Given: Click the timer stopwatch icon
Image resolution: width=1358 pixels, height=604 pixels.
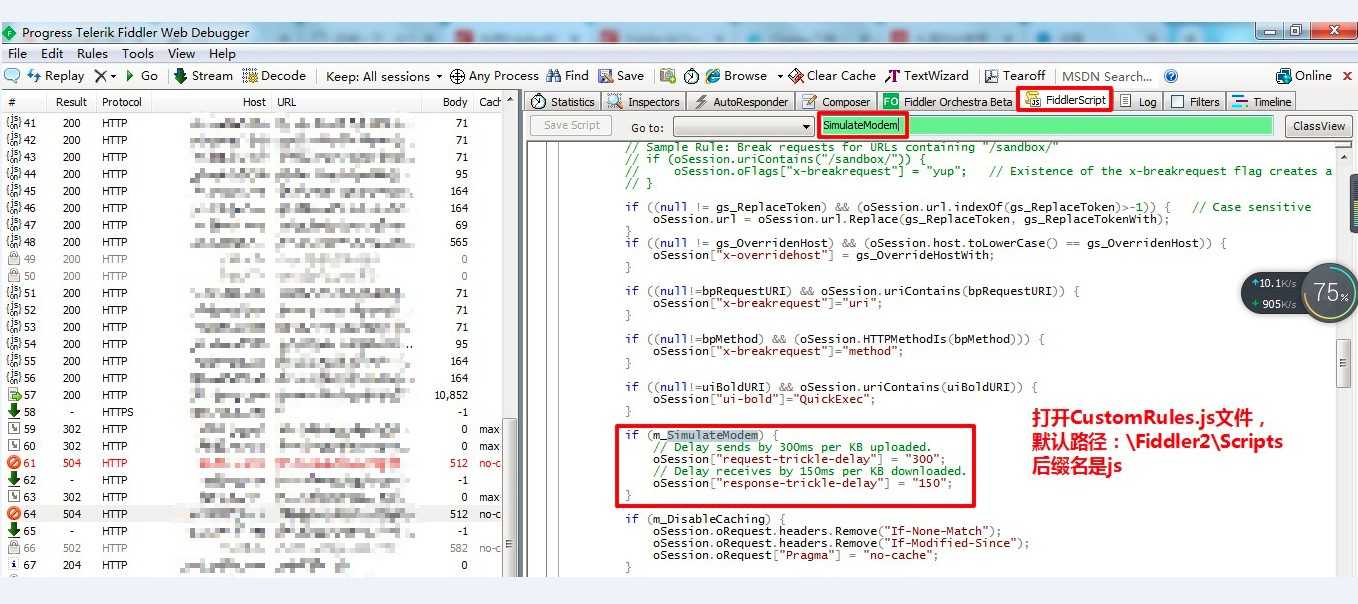Looking at the screenshot, I should click(691, 76).
